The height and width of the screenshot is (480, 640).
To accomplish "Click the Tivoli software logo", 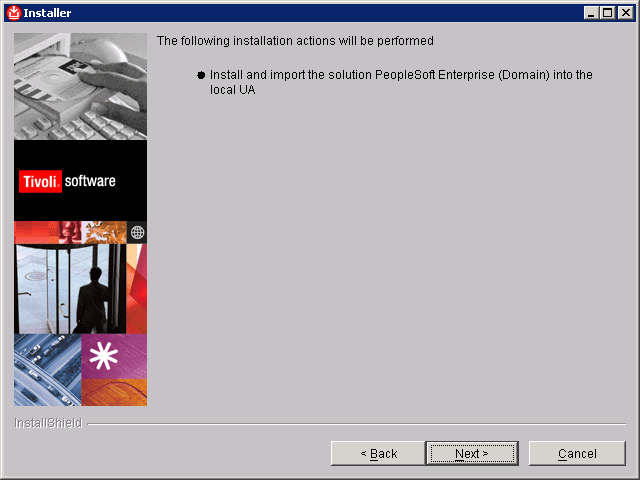I will pos(67,181).
